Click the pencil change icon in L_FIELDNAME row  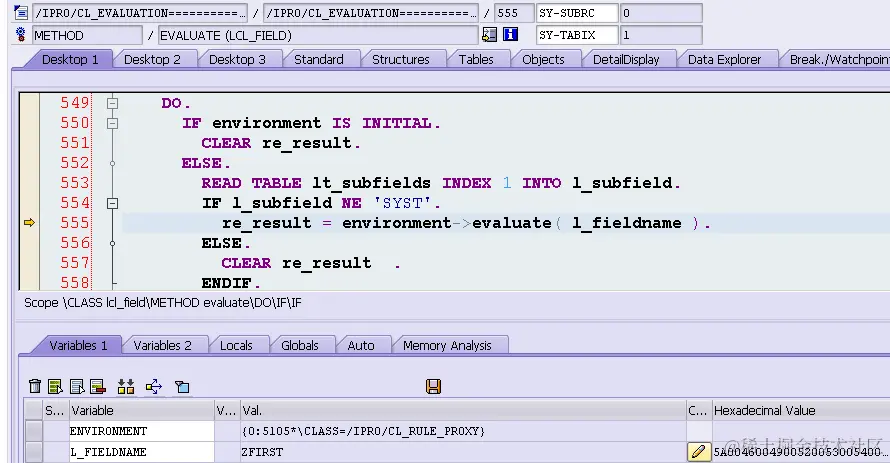coord(698,452)
